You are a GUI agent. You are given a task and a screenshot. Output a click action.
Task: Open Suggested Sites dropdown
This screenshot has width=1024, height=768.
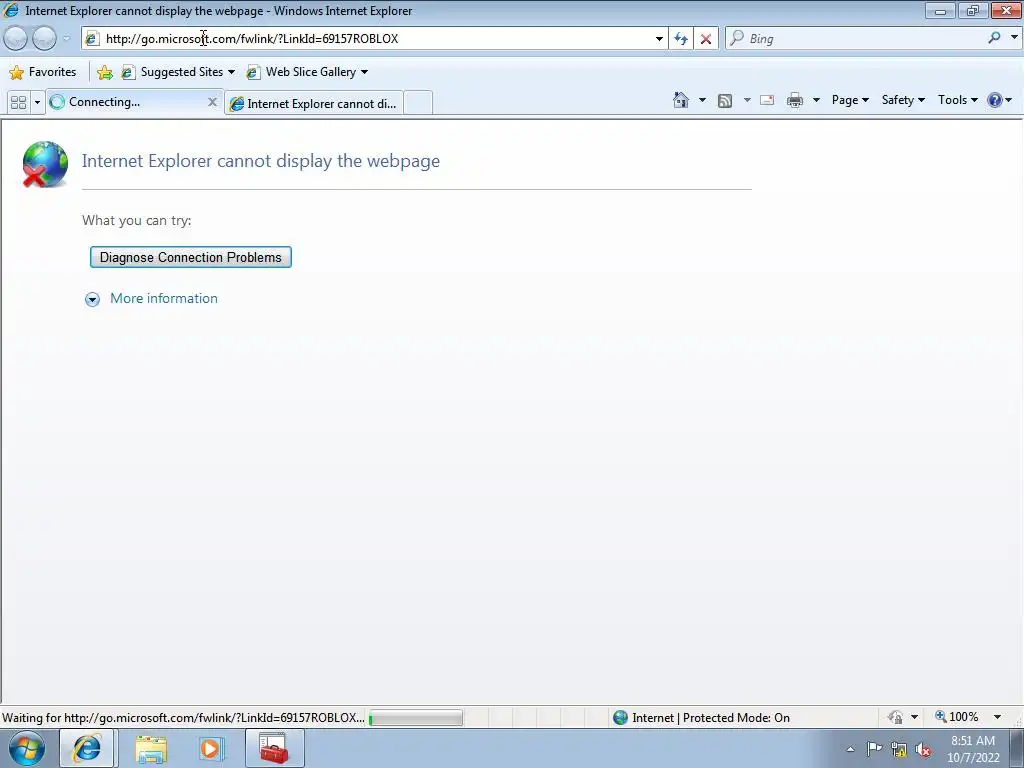pyautogui.click(x=178, y=72)
